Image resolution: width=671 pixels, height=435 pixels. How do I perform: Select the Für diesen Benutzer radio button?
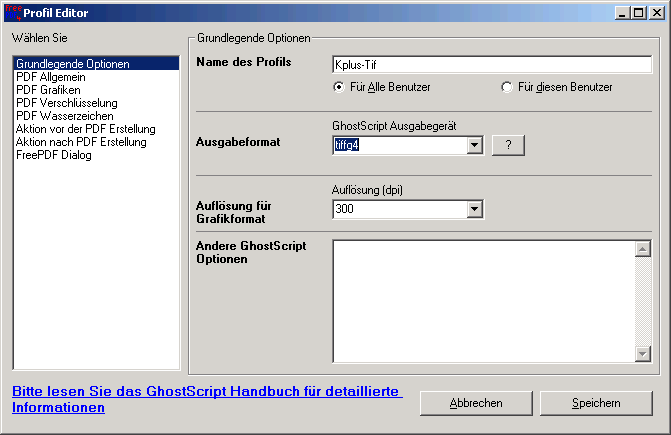(x=507, y=88)
